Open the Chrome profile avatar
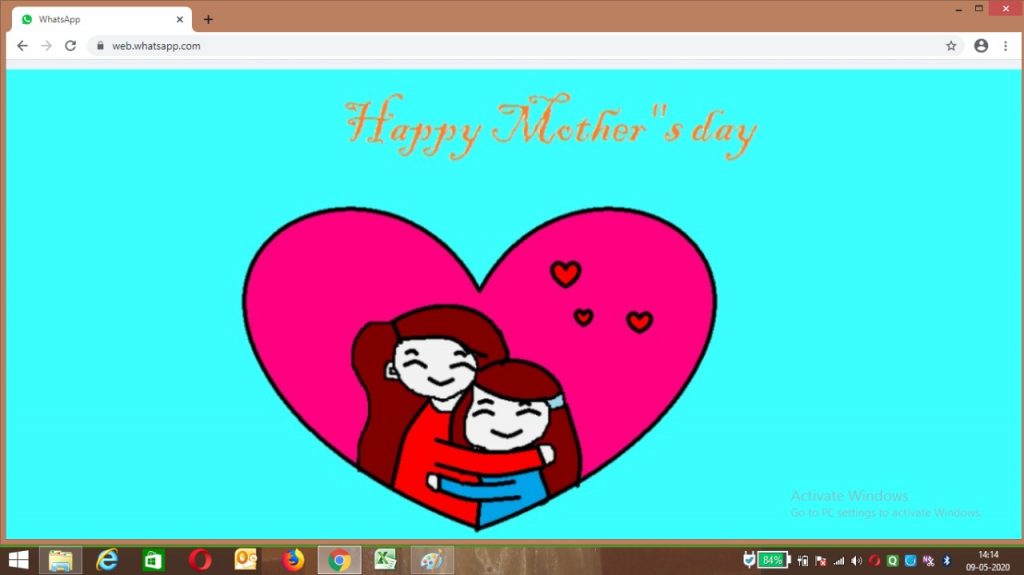The height and width of the screenshot is (575, 1024). 981,46
